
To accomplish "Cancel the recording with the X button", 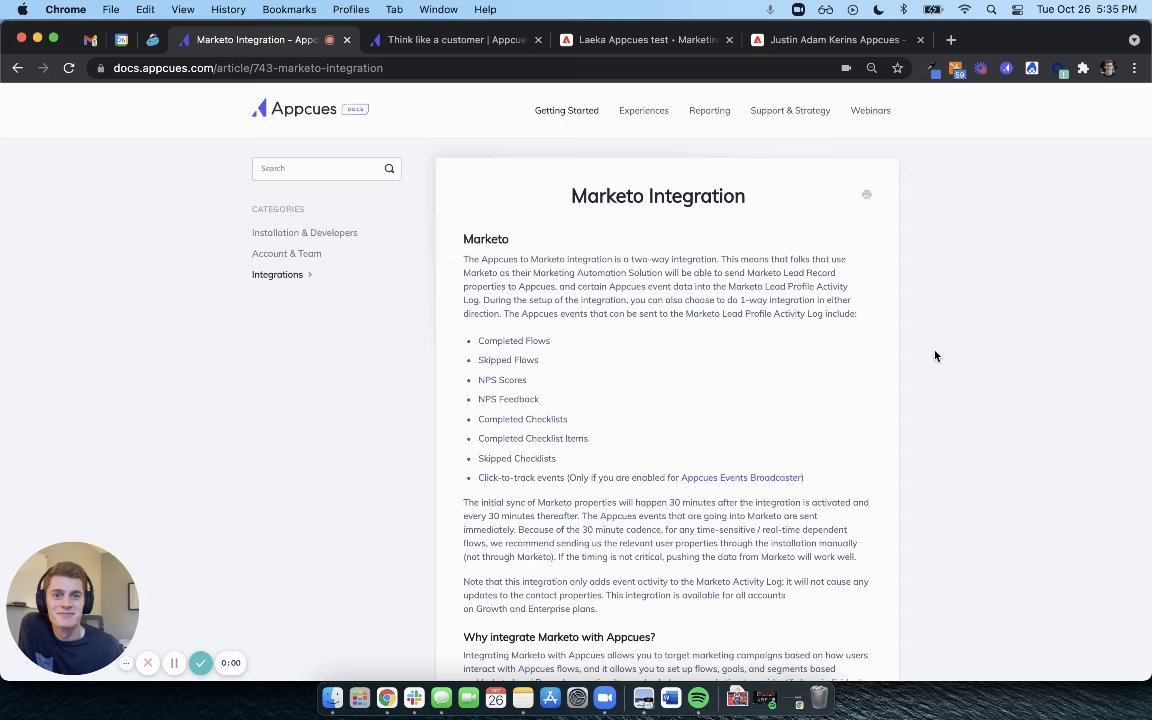I will (148, 663).
